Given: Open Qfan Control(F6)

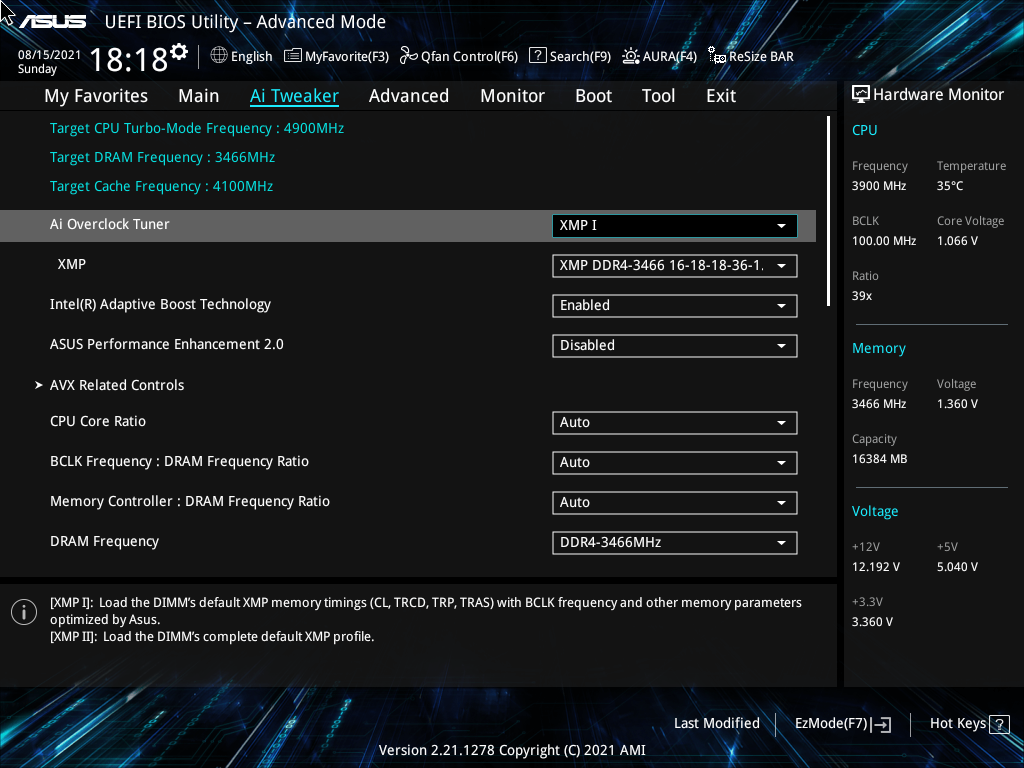Looking at the screenshot, I should pyautogui.click(x=459, y=56).
